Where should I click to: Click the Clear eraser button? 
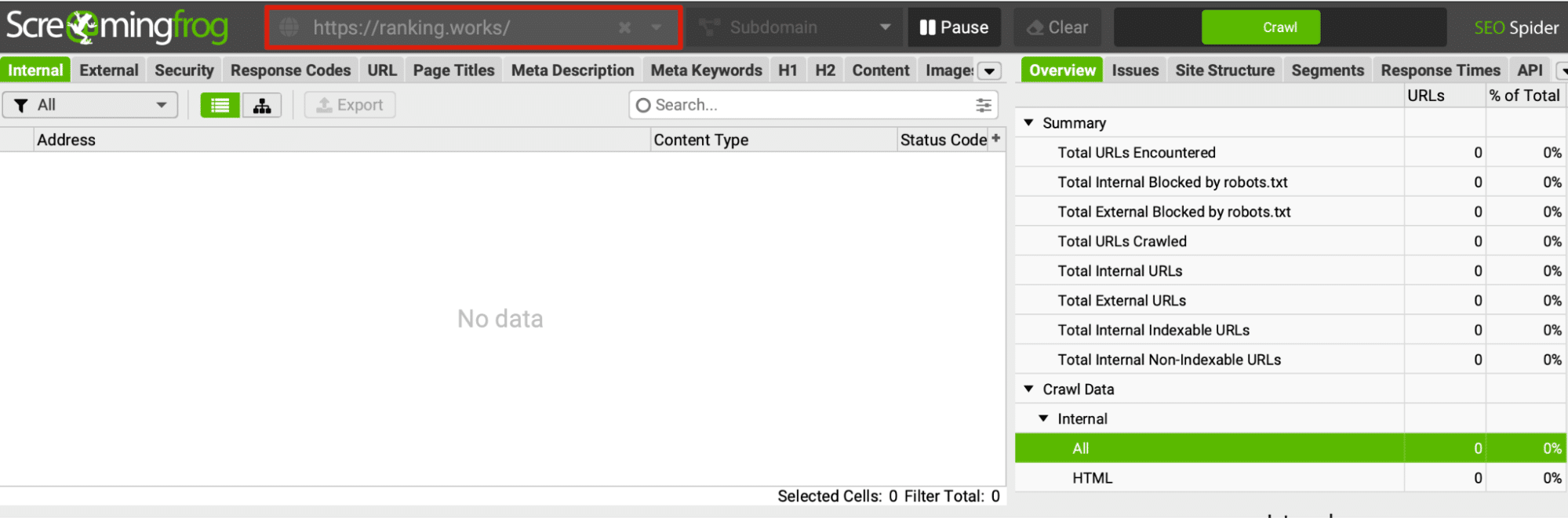click(x=1057, y=27)
